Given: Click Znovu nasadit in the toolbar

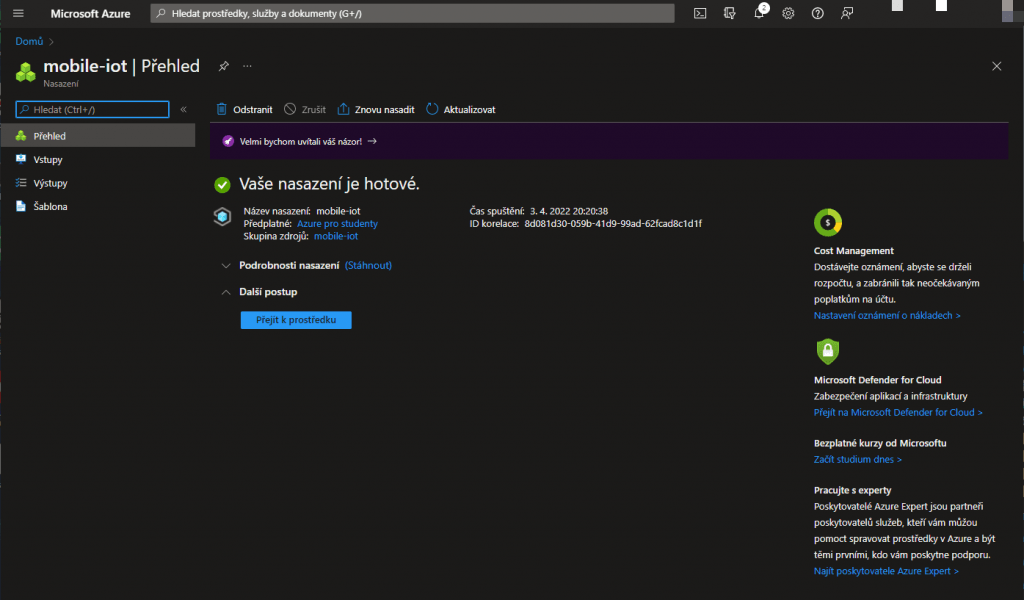Looking at the screenshot, I should pos(376,109).
